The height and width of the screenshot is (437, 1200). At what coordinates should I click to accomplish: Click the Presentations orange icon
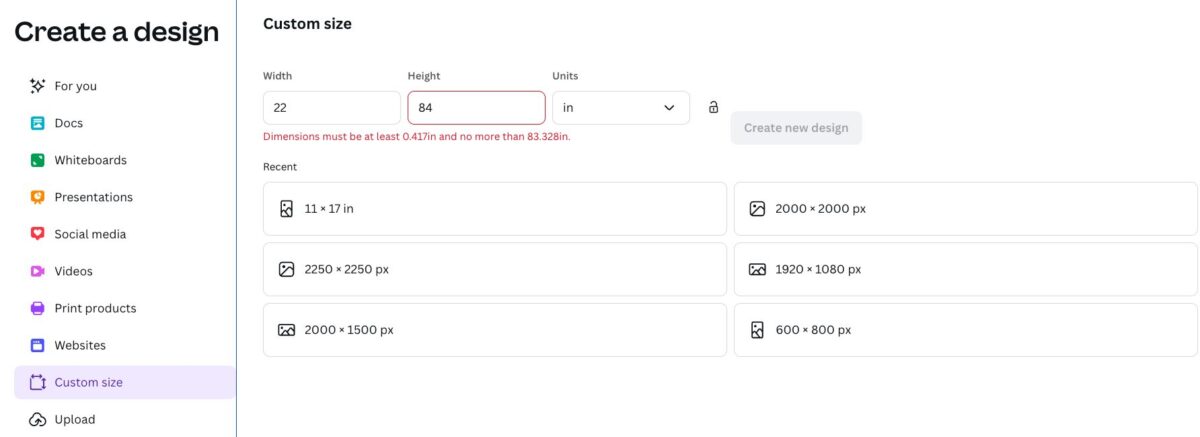pos(37,197)
